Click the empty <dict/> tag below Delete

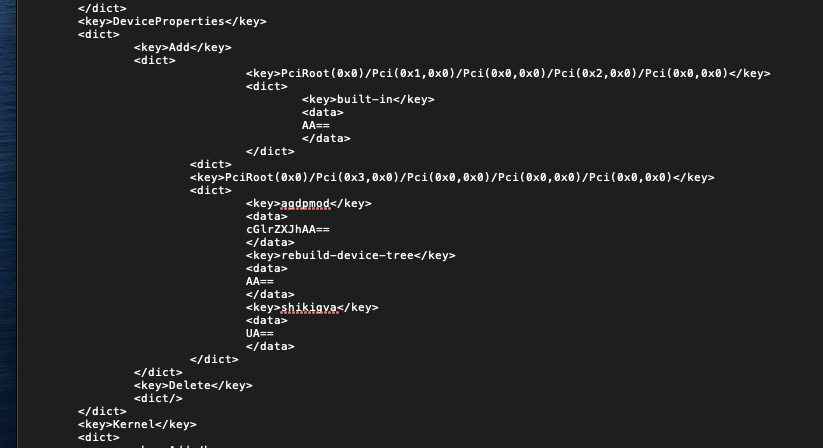(x=158, y=398)
